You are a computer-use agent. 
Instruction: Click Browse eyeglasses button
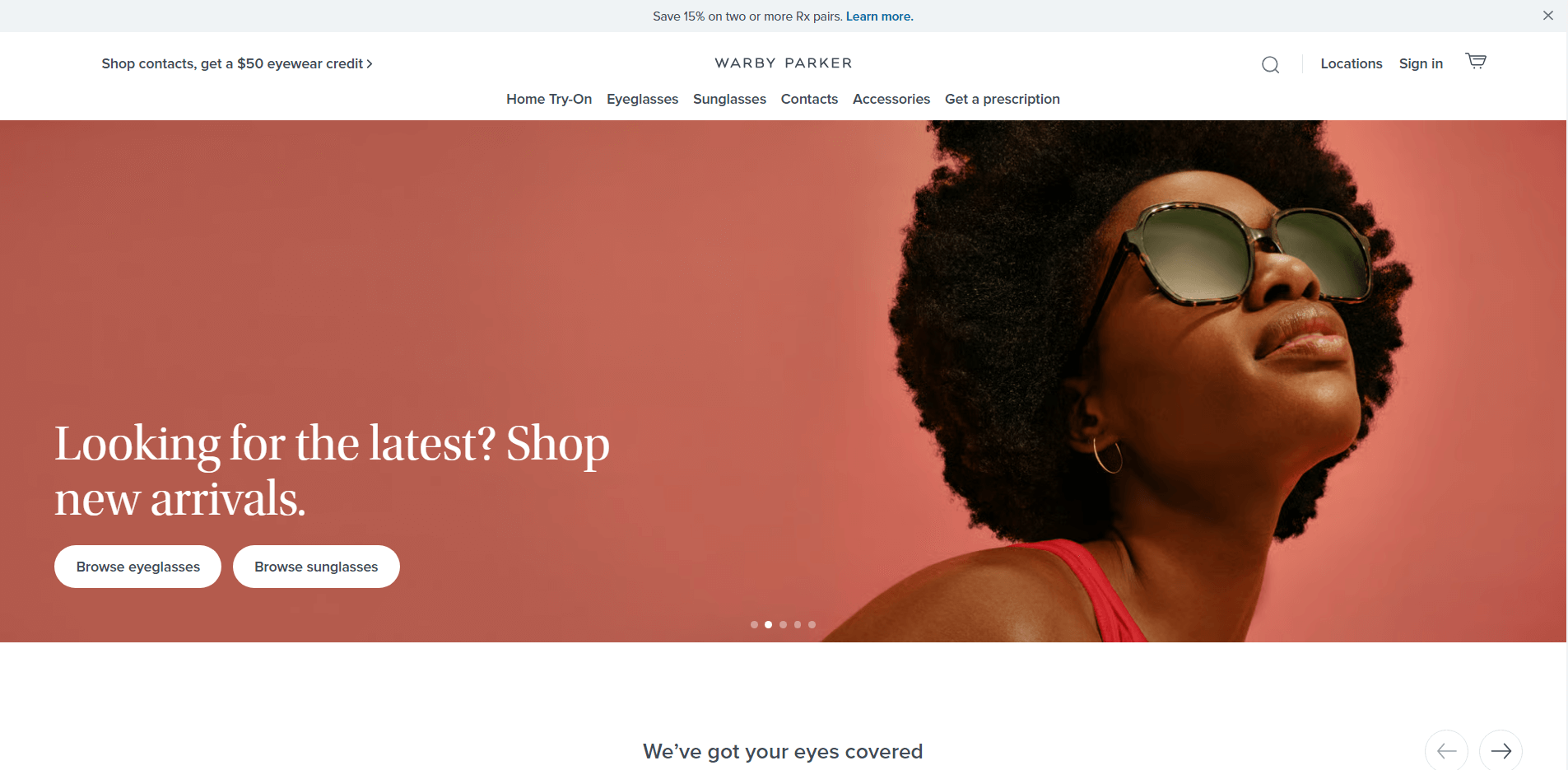(137, 567)
